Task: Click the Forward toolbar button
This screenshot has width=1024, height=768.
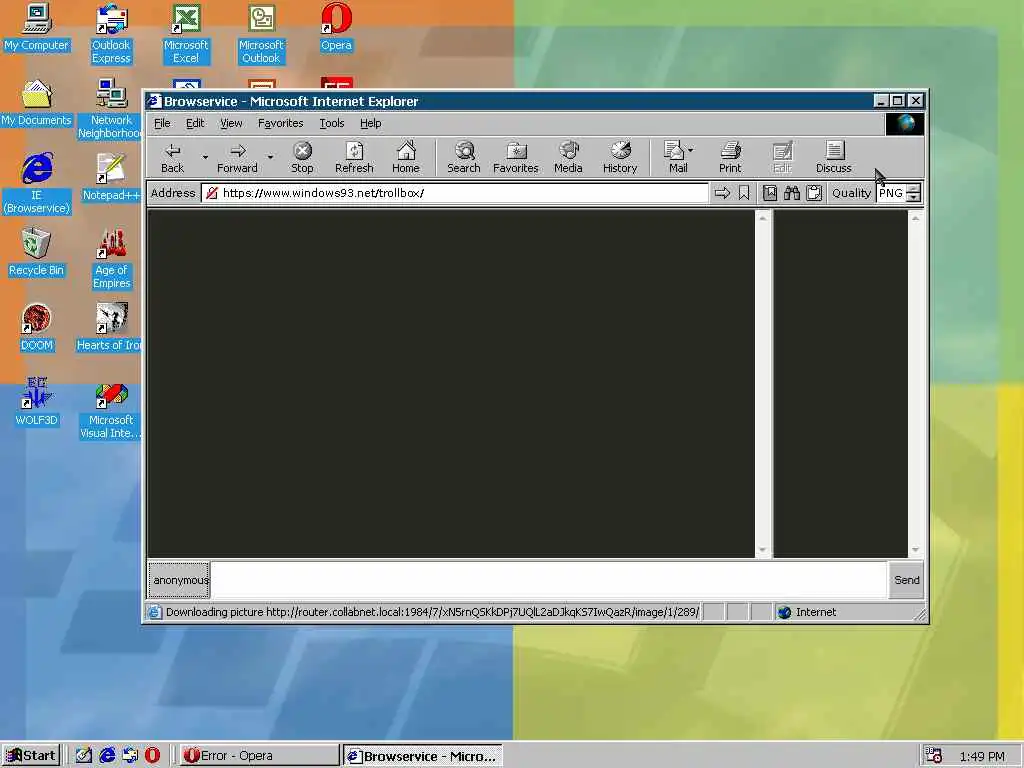Action: coord(237,157)
